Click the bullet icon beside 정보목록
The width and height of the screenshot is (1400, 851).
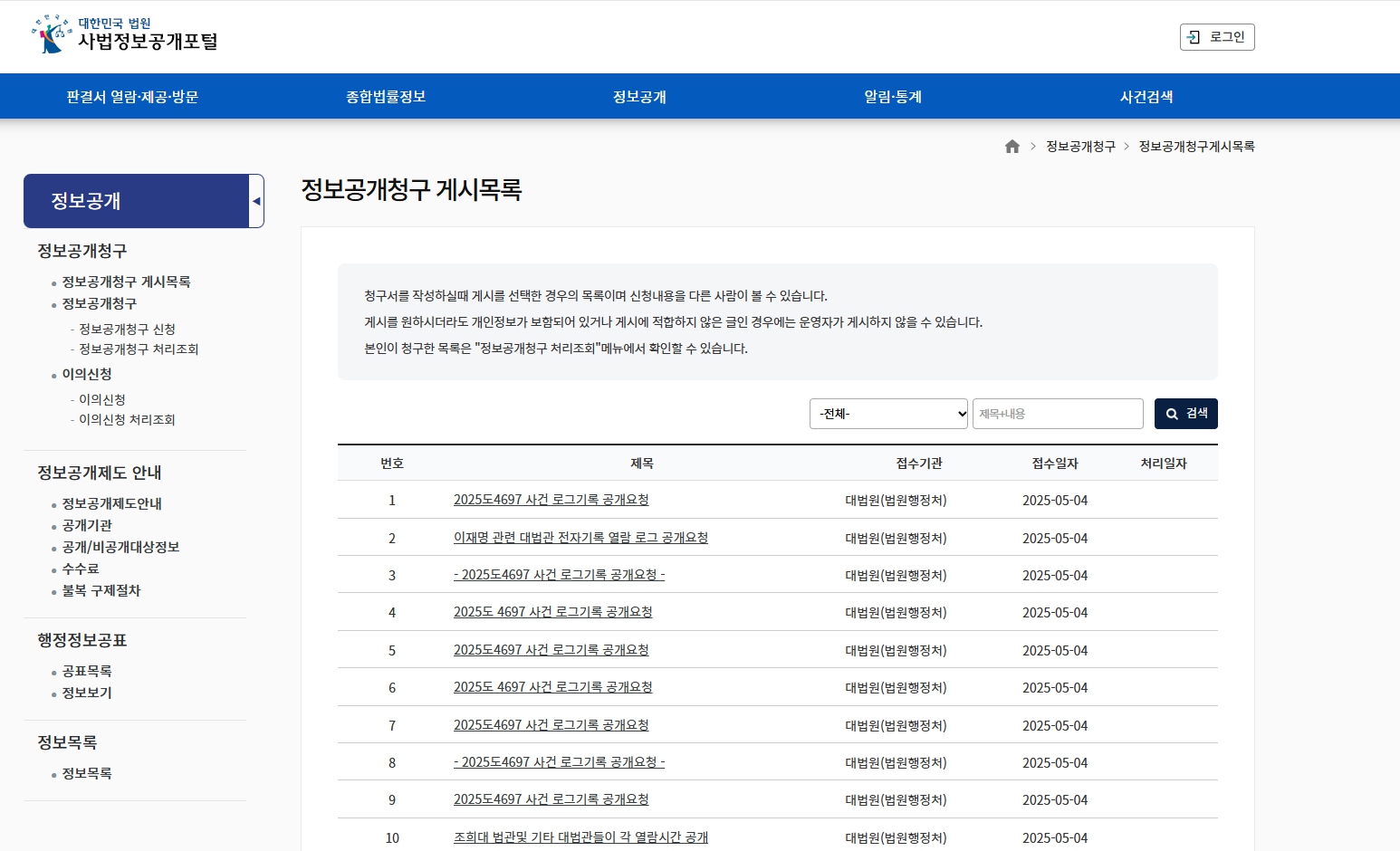[54, 773]
